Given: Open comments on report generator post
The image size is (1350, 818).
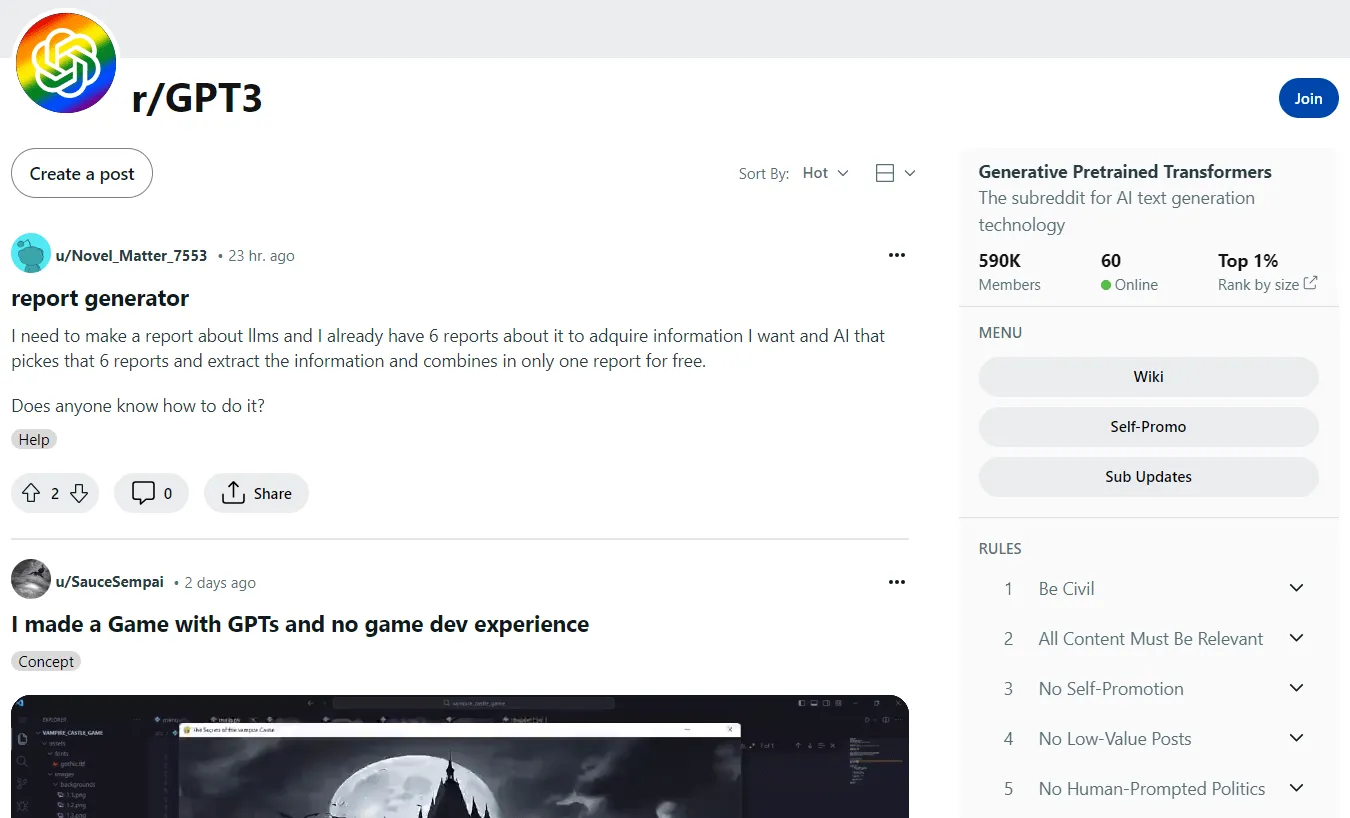Looking at the screenshot, I should [151, 493].
